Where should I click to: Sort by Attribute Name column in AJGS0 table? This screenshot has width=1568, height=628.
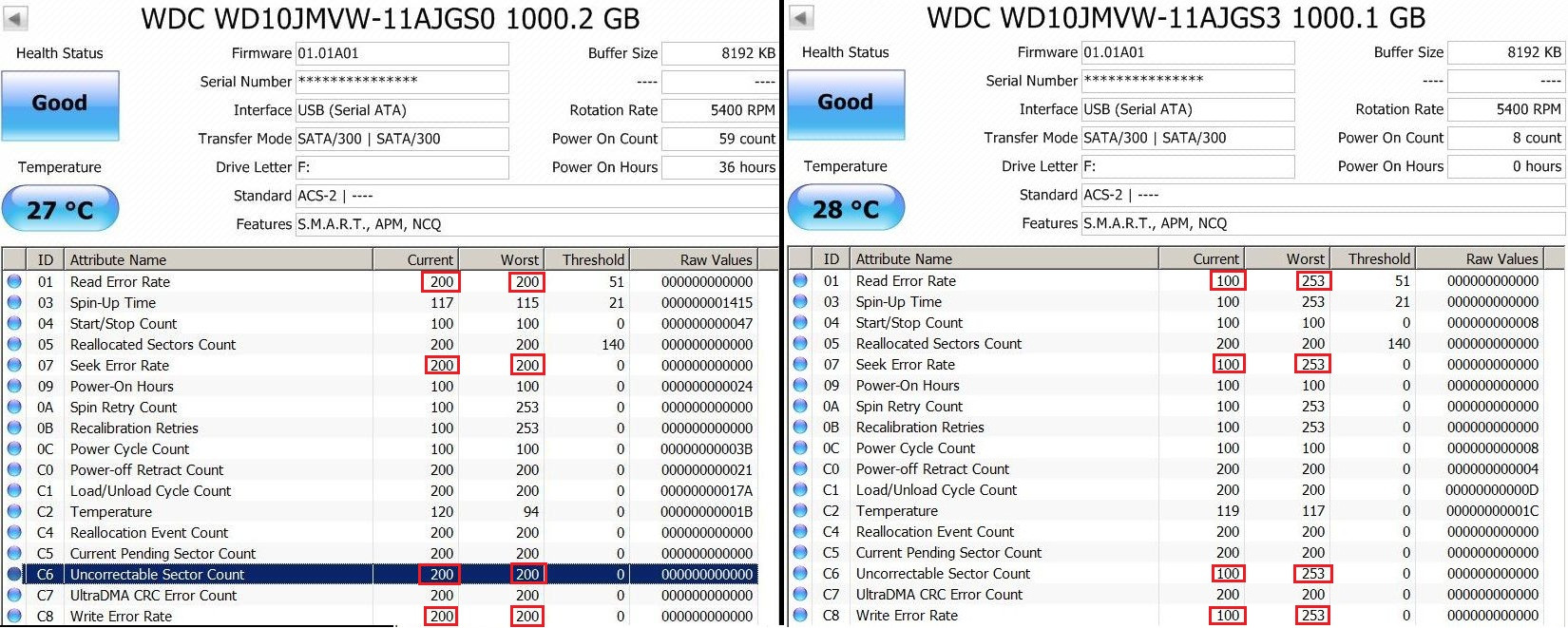pos(219,259)
